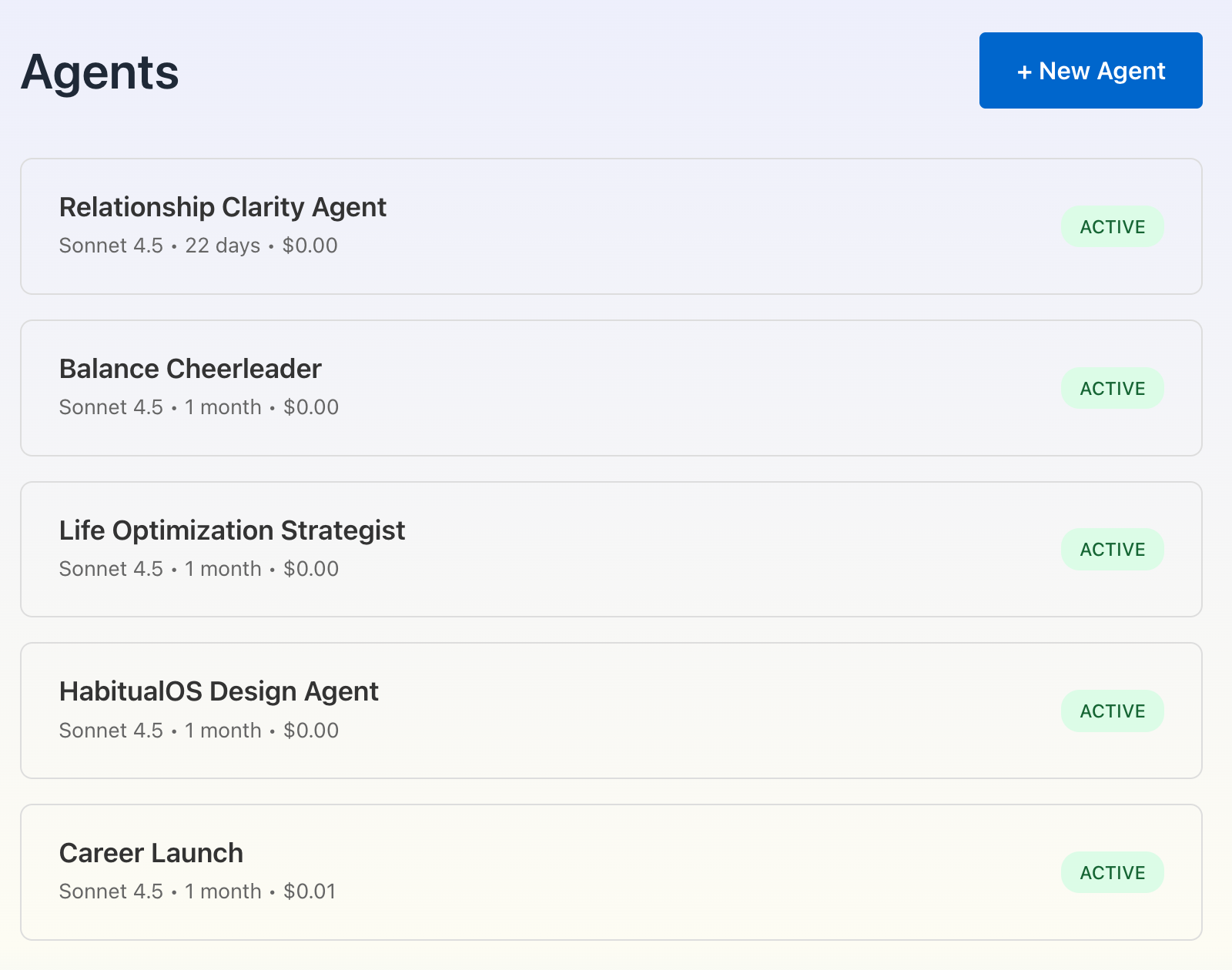This screenshot has height=970, width=1232.
Task: Open the Balance Cheerleader agent
Action: tap(190, 370)
